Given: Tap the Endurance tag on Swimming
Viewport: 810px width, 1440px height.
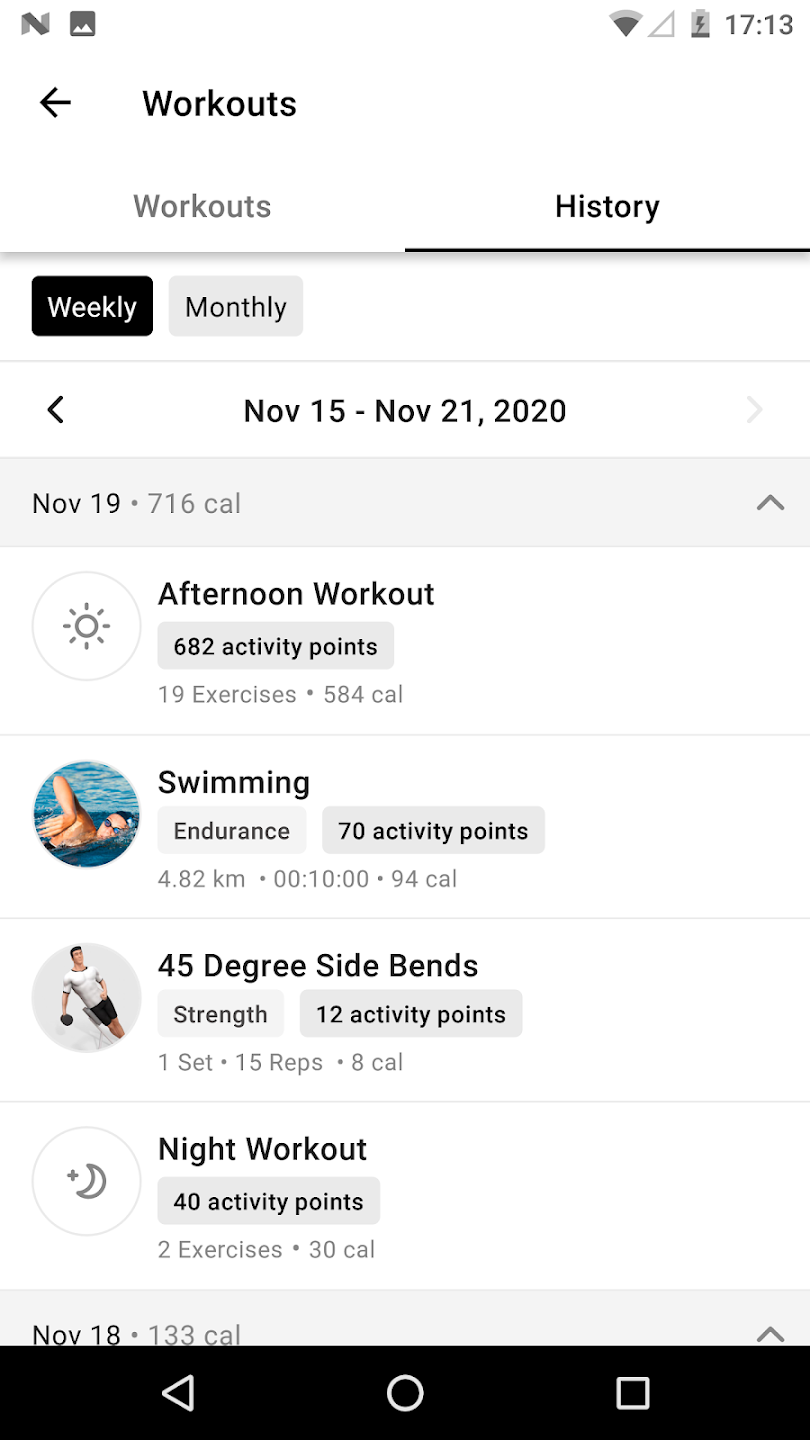Looking at the screenshot, I should pos(231,831).
